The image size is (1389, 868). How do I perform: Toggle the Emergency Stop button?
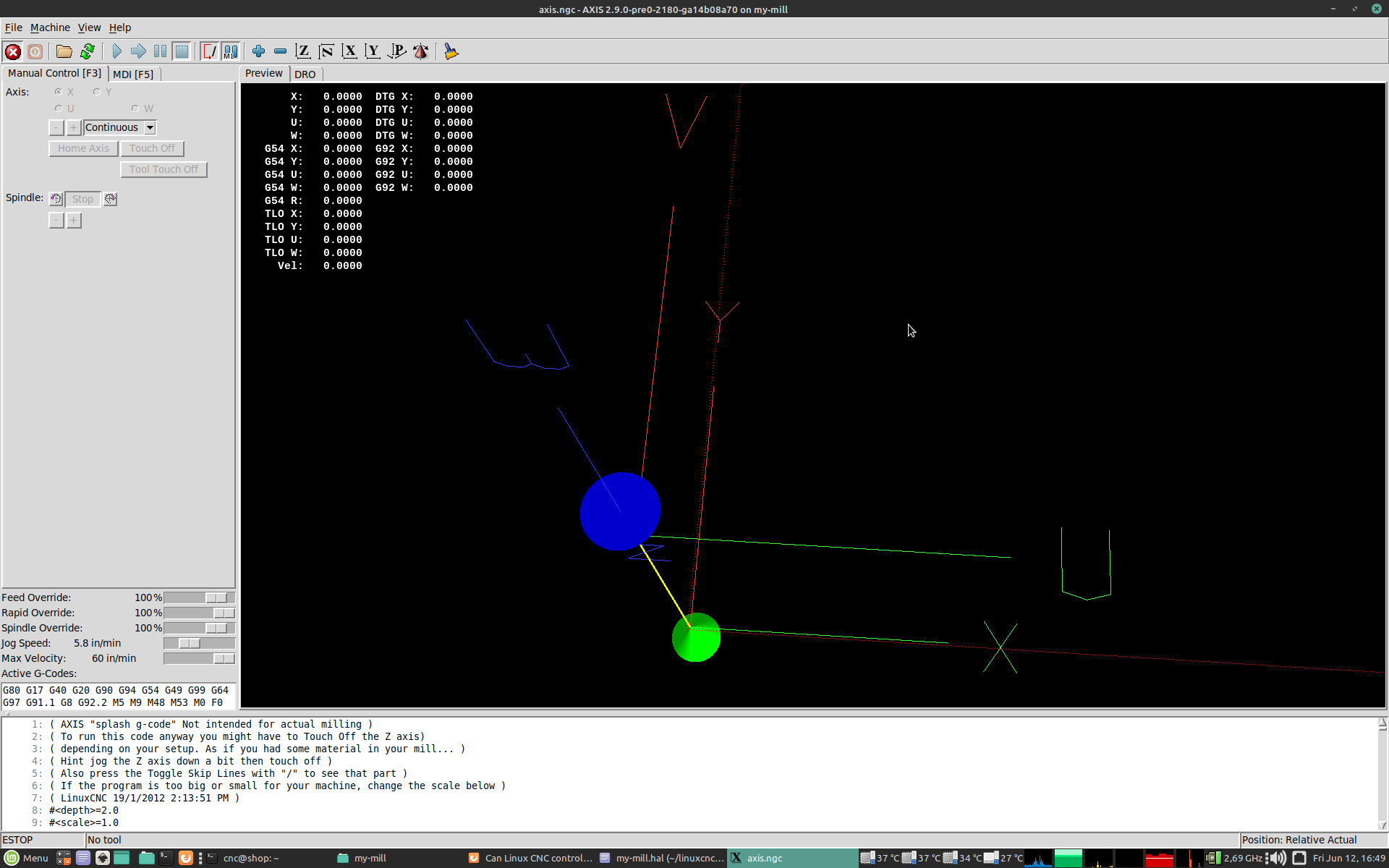13,51
